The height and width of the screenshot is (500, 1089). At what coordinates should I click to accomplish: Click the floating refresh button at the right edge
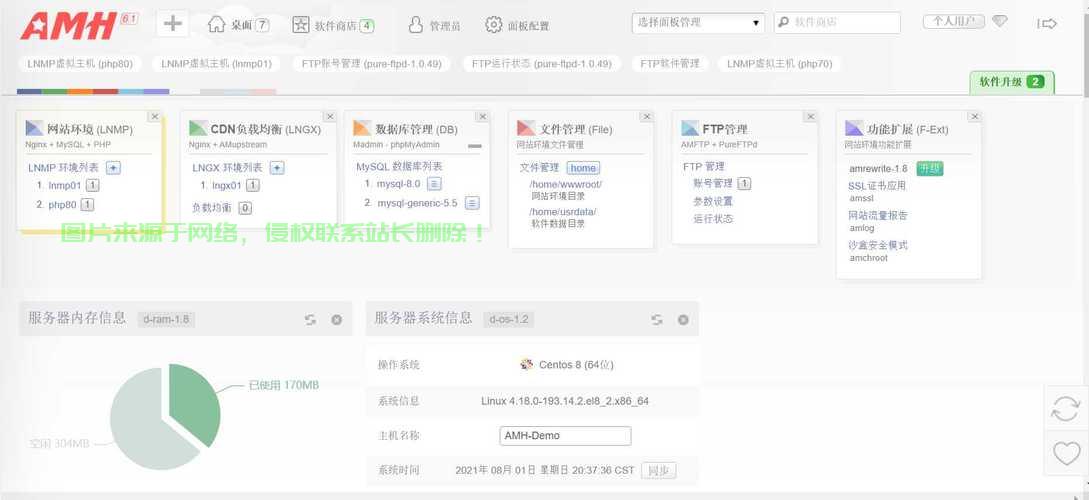tap(1065, 408)
